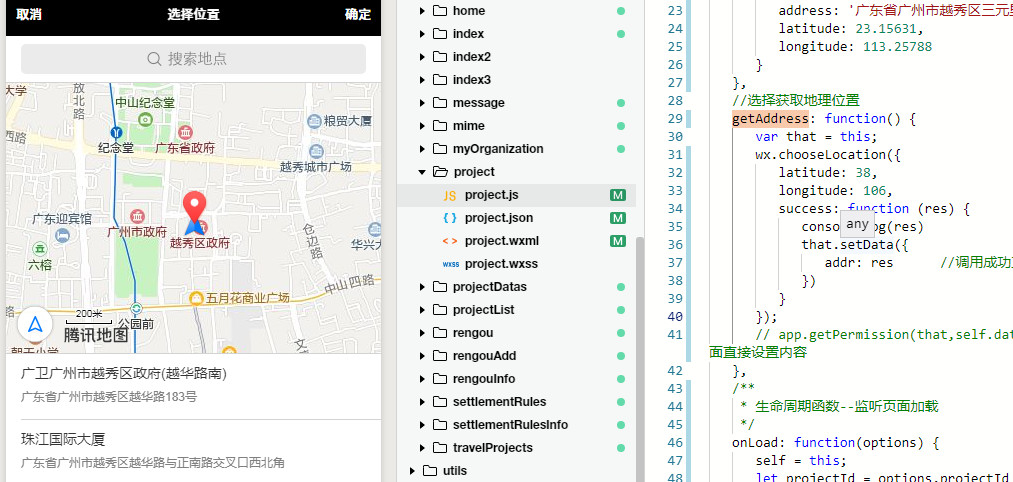Click 六榕 temple icon on map
The height and width of the screenshot is (482, 1013).
click(40, 248)
